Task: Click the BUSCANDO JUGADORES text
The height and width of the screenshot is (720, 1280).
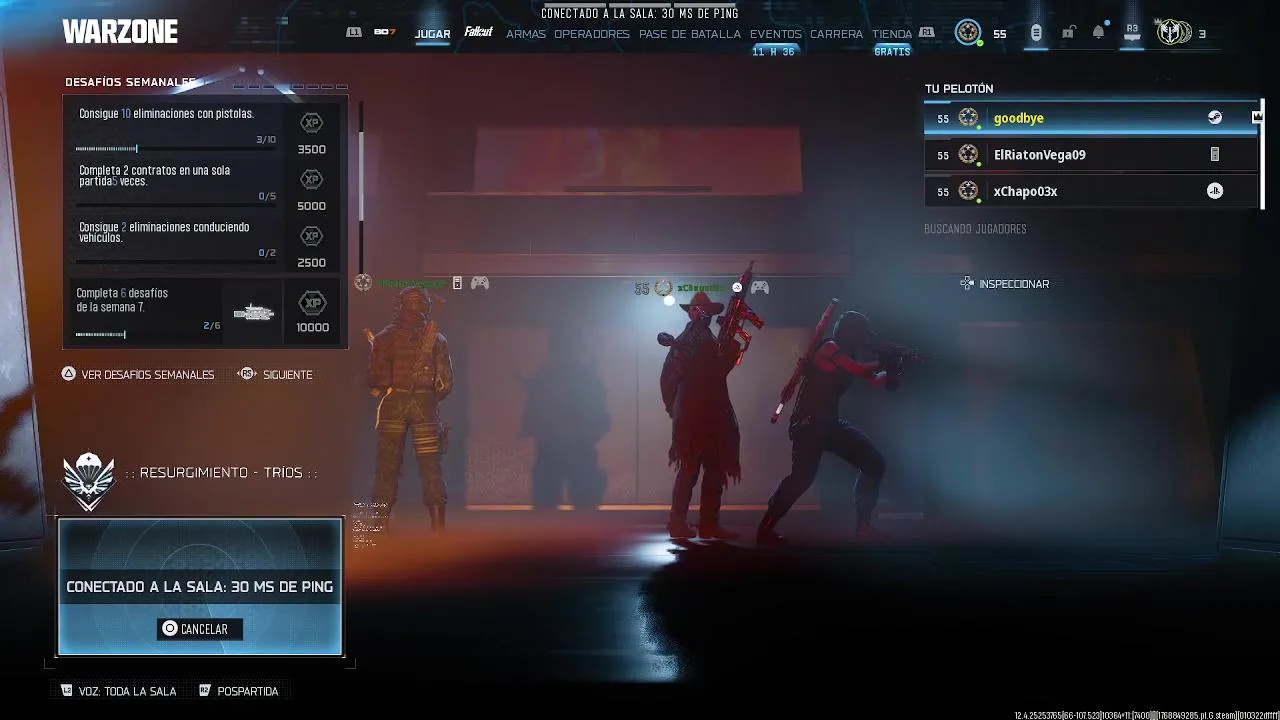Action: pyautogui.click(x=975, y=229)
